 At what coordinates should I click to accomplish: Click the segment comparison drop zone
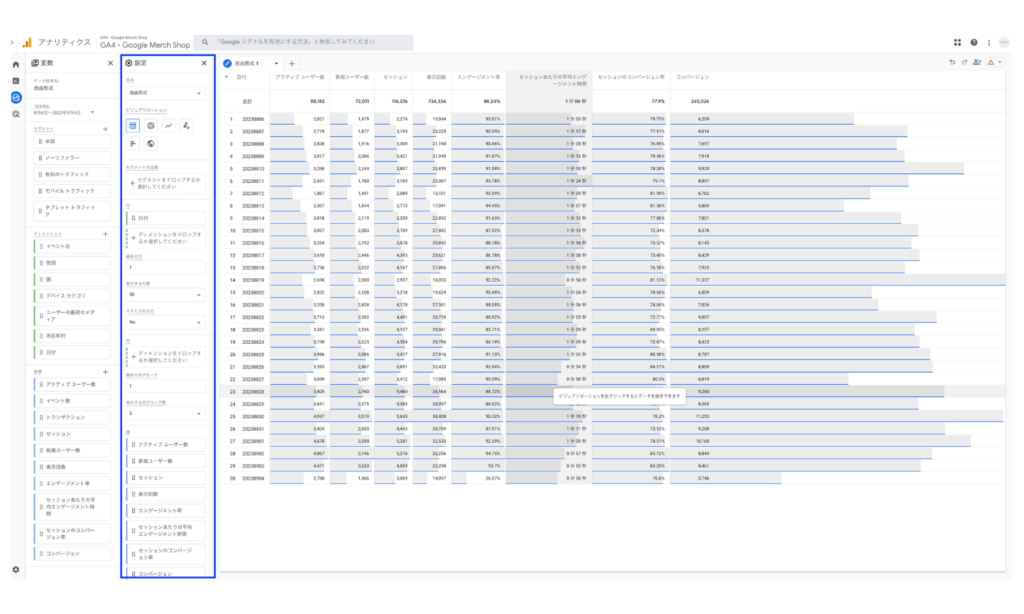click(x=165, y=184)
